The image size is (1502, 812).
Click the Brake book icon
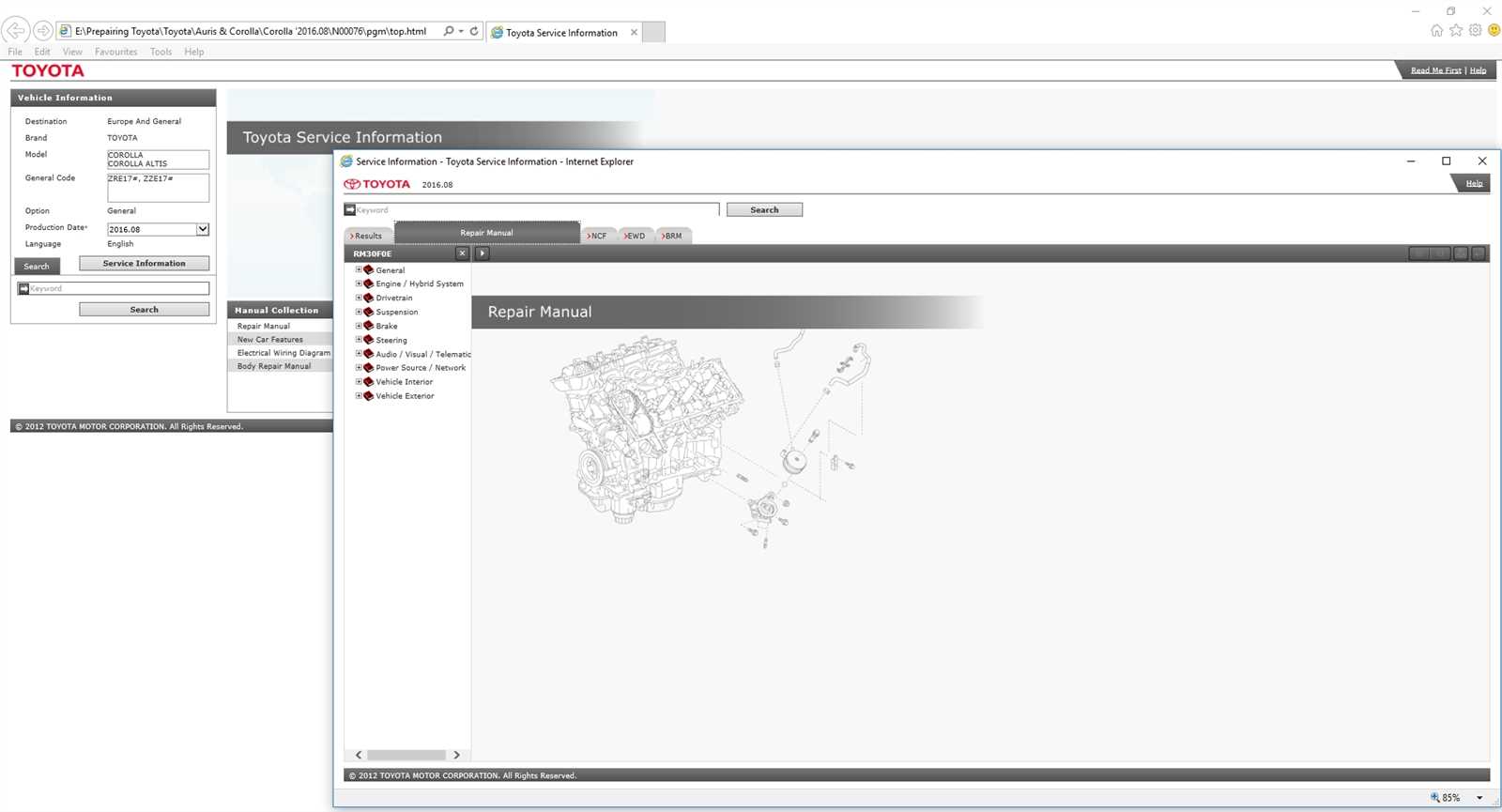tap(368, 326)
